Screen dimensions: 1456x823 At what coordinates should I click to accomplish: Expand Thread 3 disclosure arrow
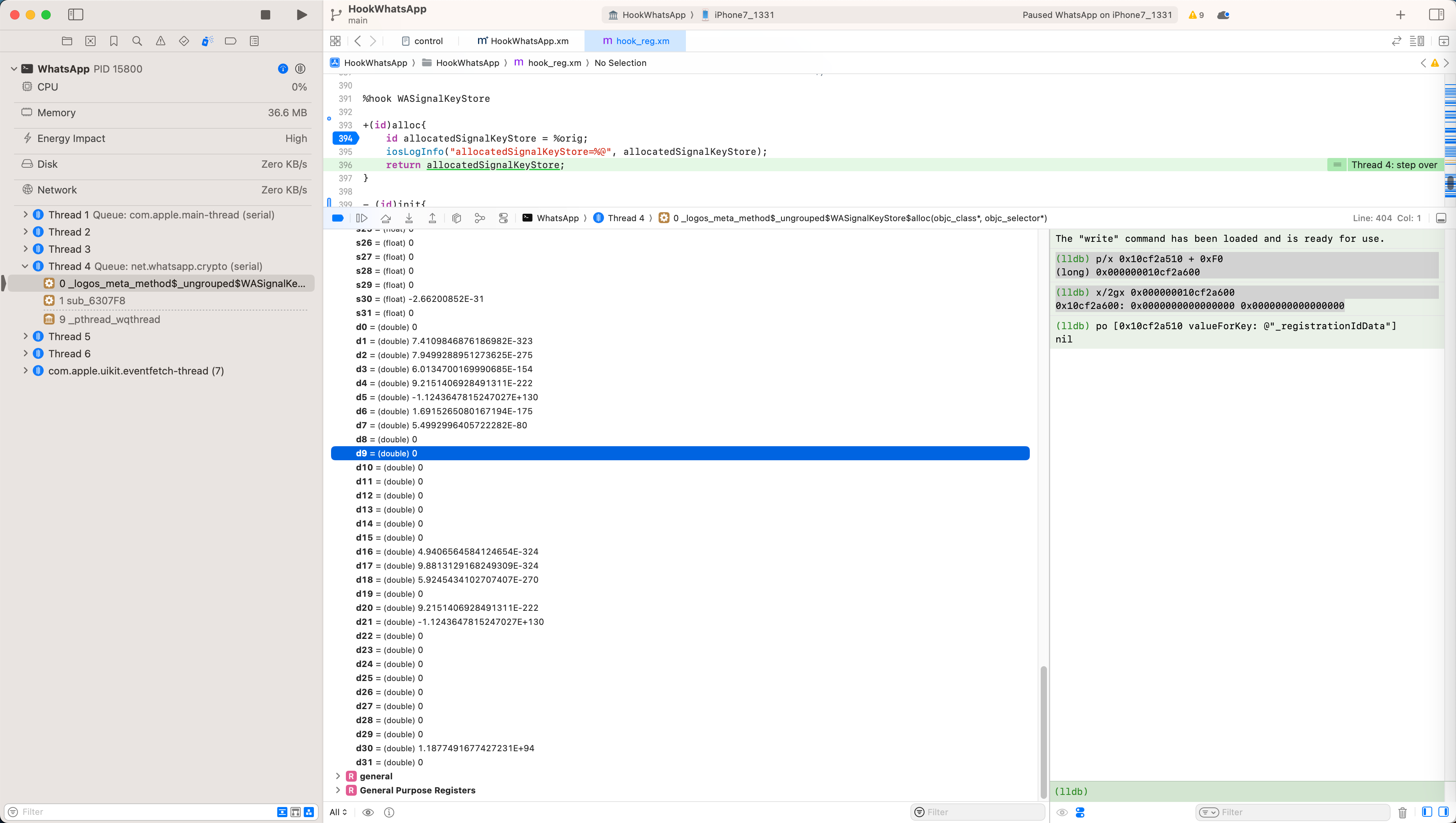[25, 249]
